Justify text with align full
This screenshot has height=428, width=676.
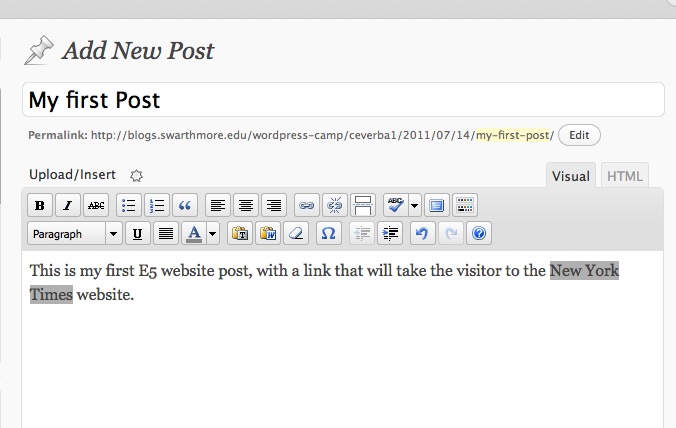166,234
